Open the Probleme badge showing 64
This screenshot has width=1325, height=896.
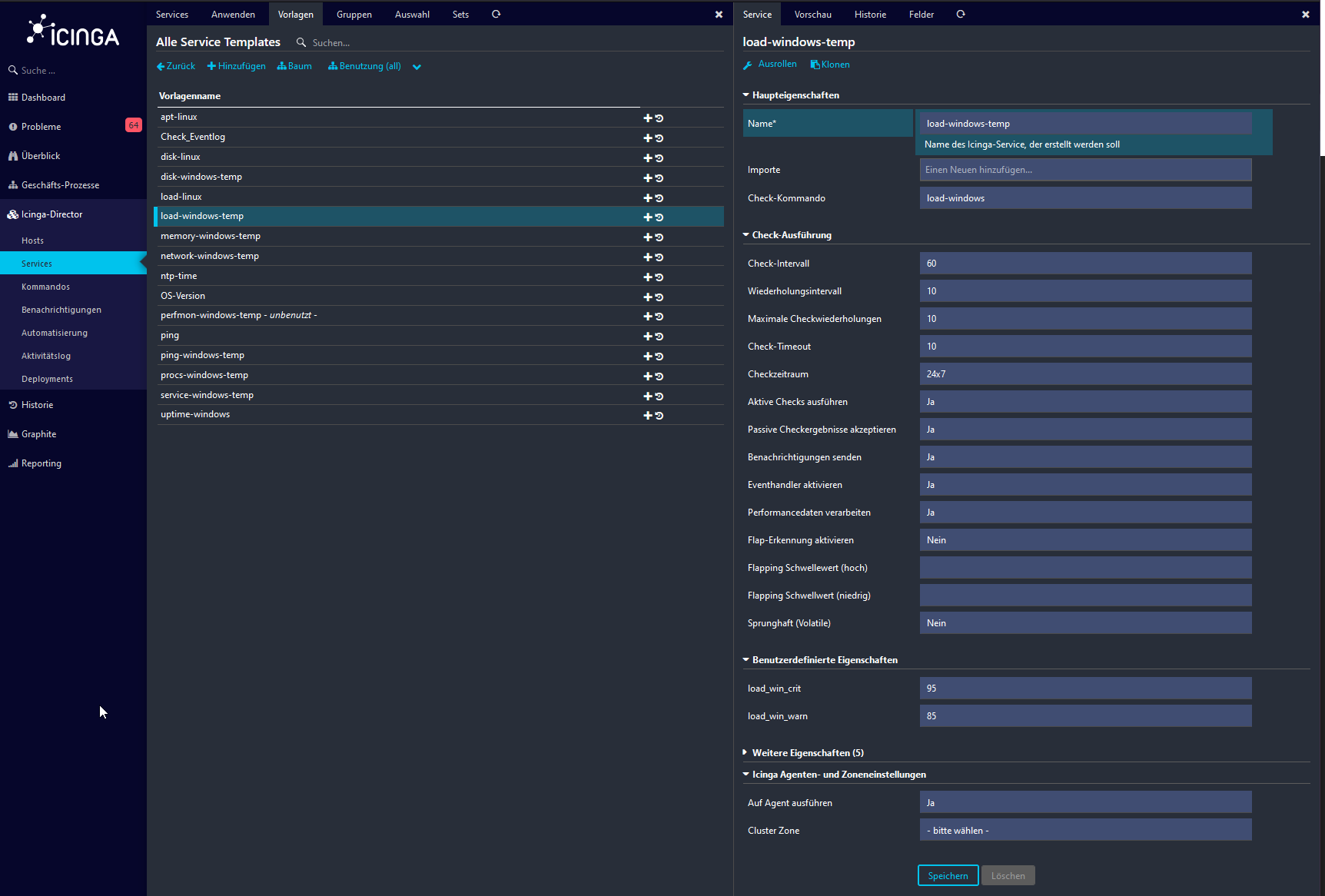pyautogui.click(x=134, y=125)
